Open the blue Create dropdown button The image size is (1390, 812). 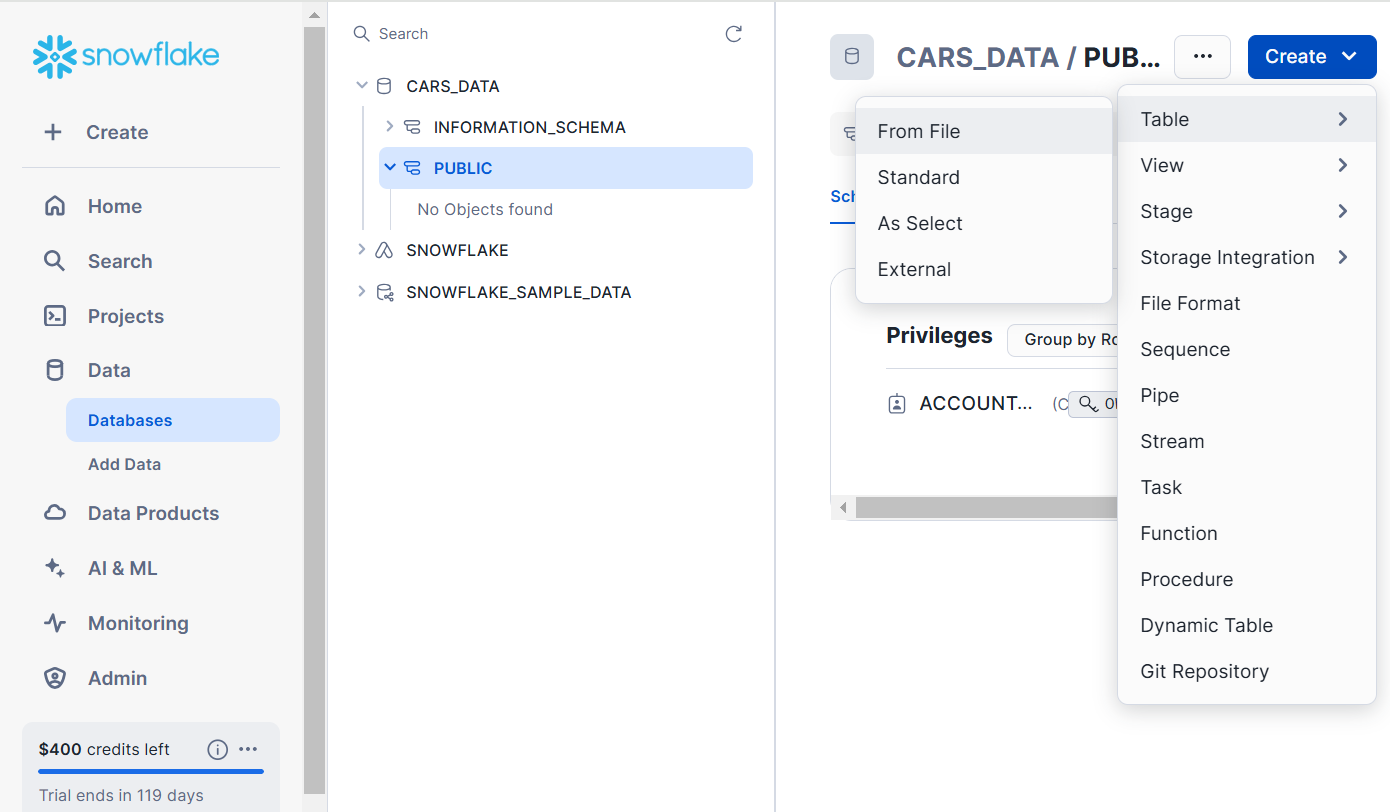[x=1312, y=57]
